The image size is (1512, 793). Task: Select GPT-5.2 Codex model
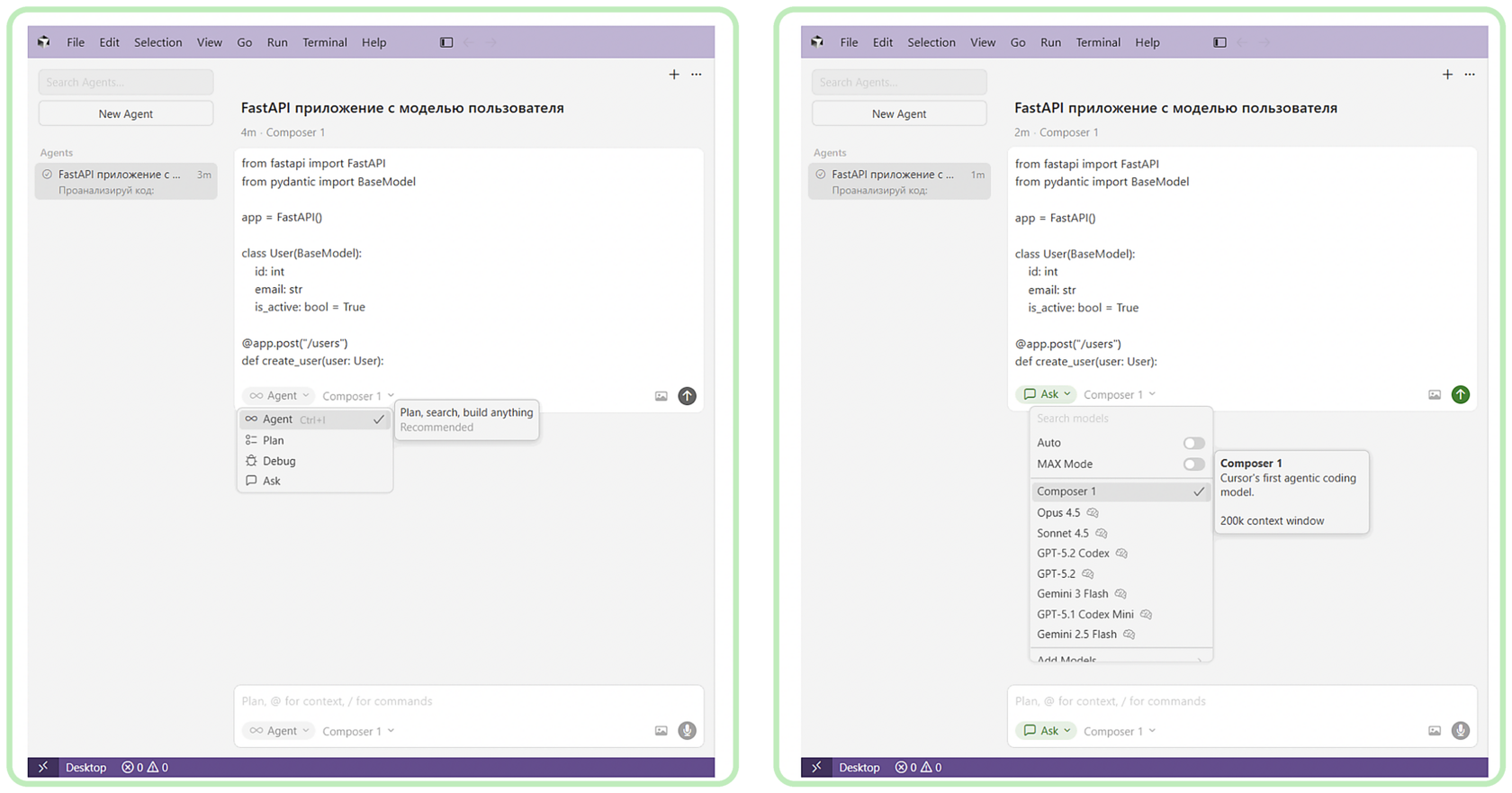pos(1120,554)
